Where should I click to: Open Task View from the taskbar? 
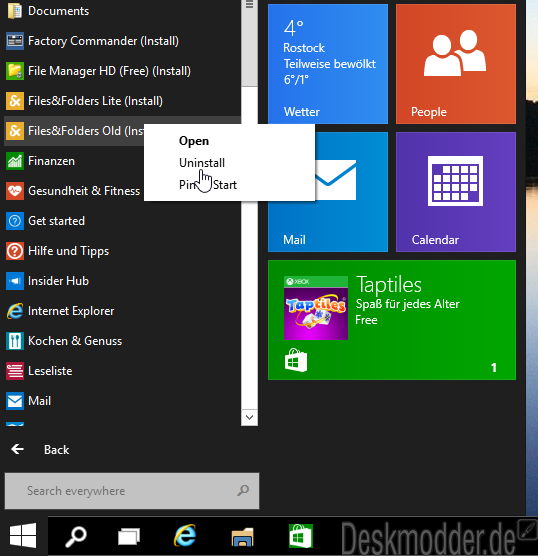click(129, 536)
